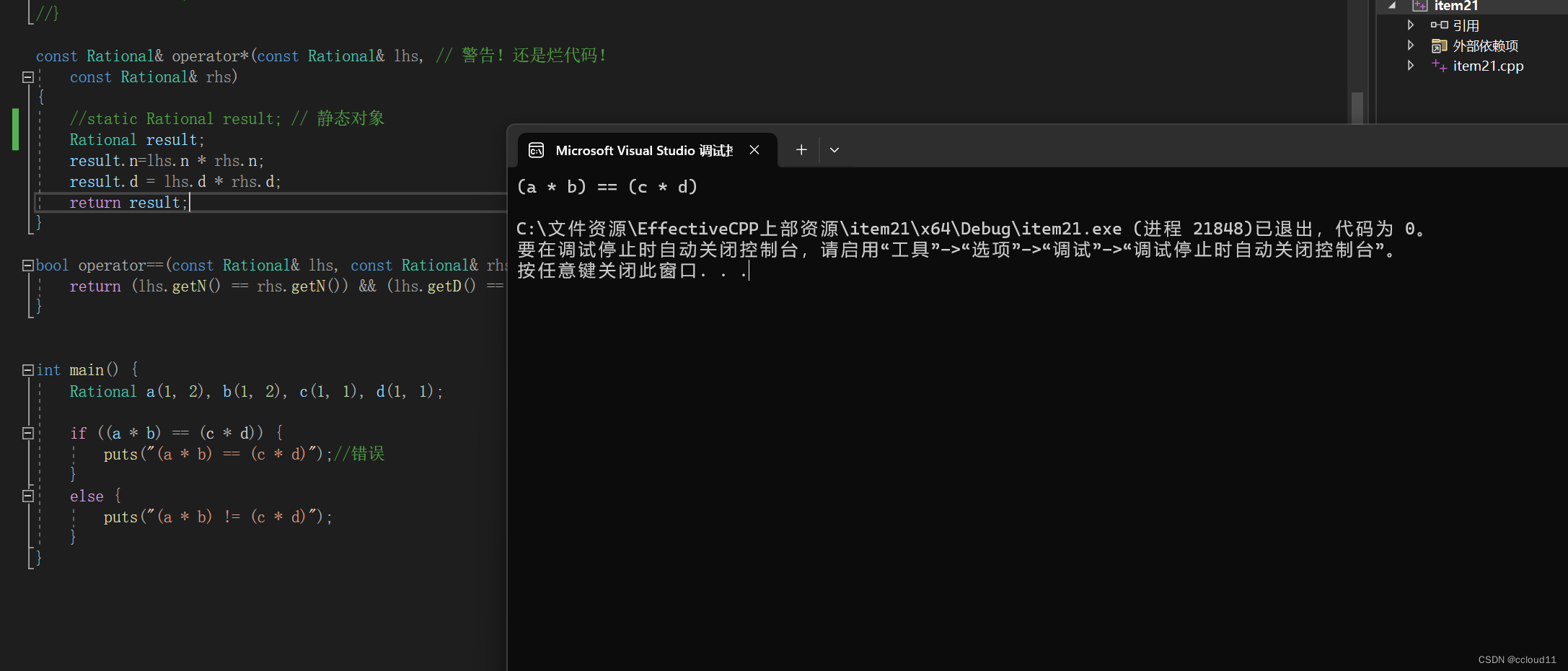Select the item21 project icon

pyautogui.click(x=1420, y=6)
